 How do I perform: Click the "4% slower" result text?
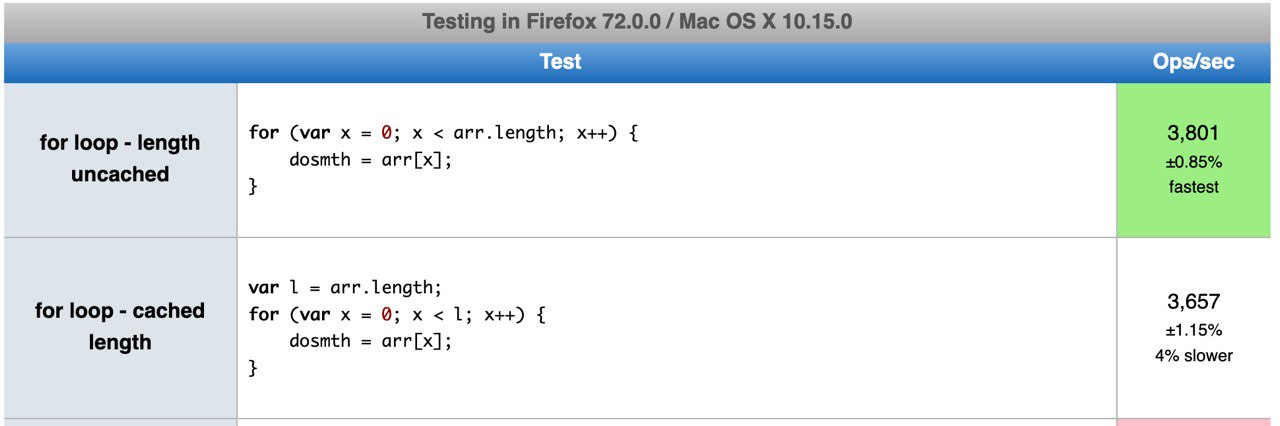click(1194, 355)
